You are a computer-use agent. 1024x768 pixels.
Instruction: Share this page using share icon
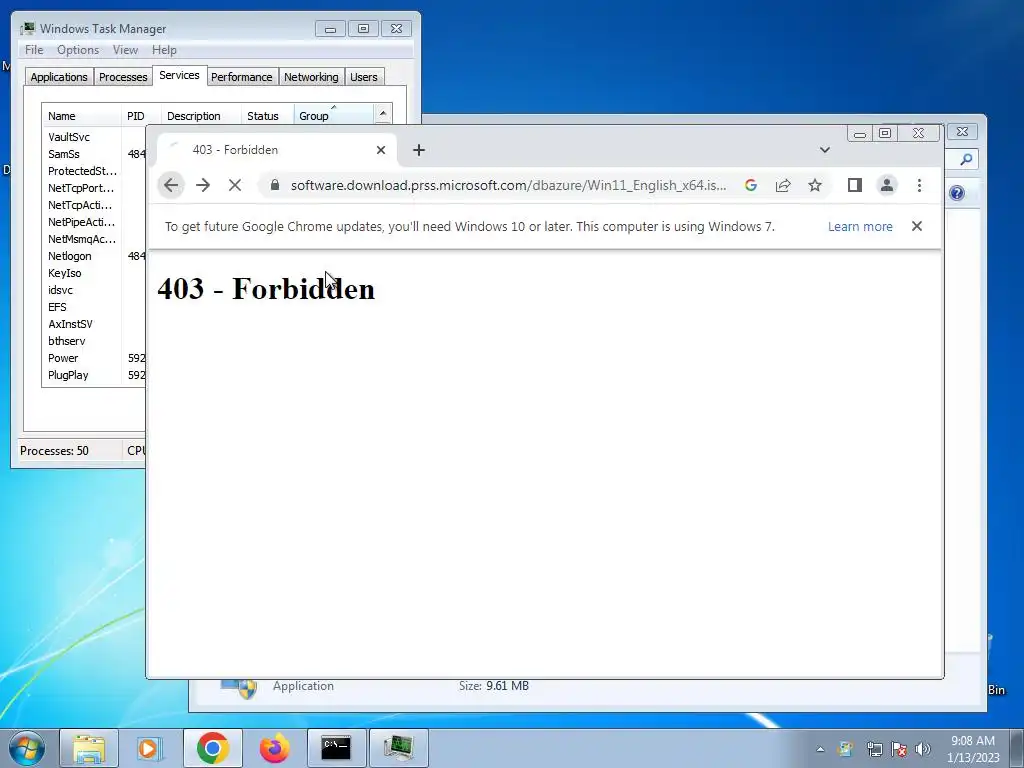tap(783, 185)
